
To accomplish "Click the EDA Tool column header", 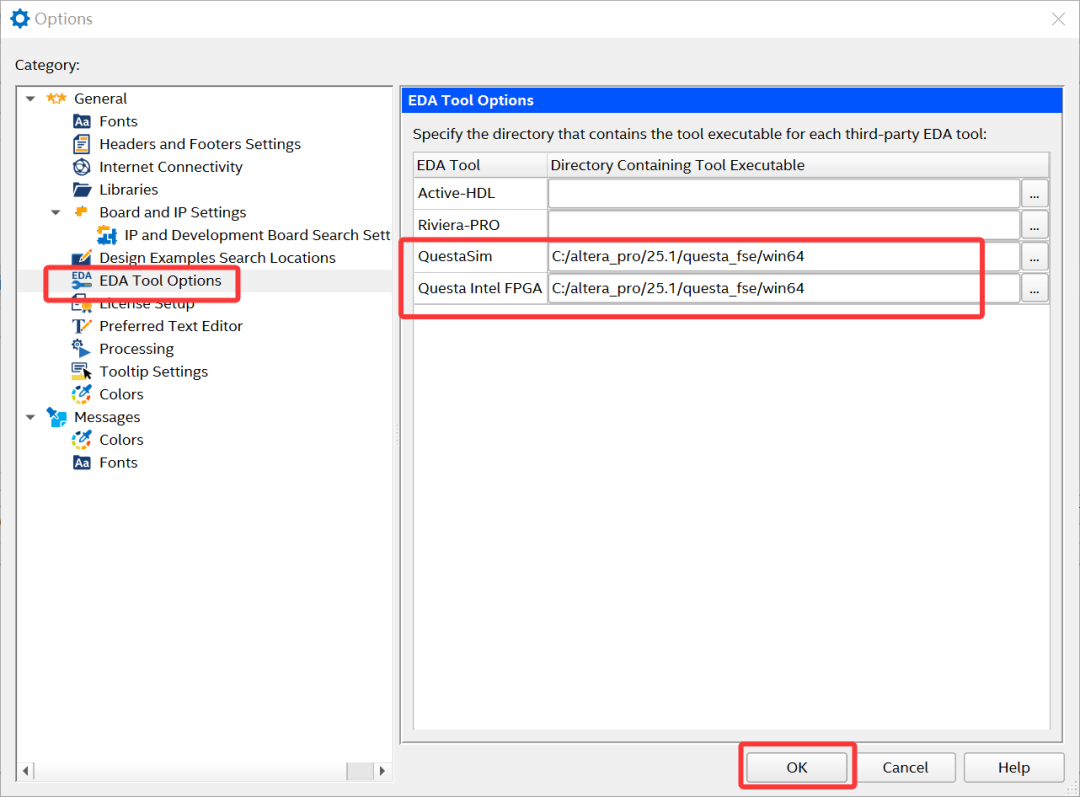I will [x=480, y=165].
